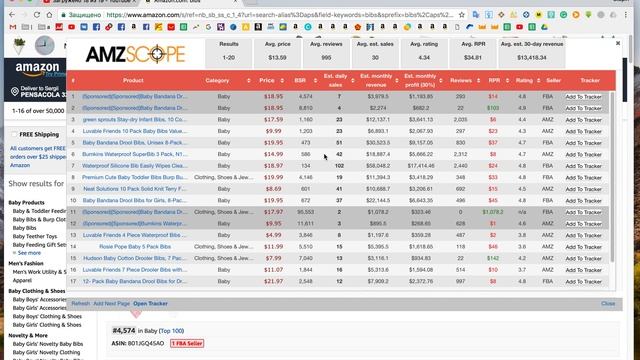Reload the page with the refresh icon
Screen dimensions: 640x360
37,15
